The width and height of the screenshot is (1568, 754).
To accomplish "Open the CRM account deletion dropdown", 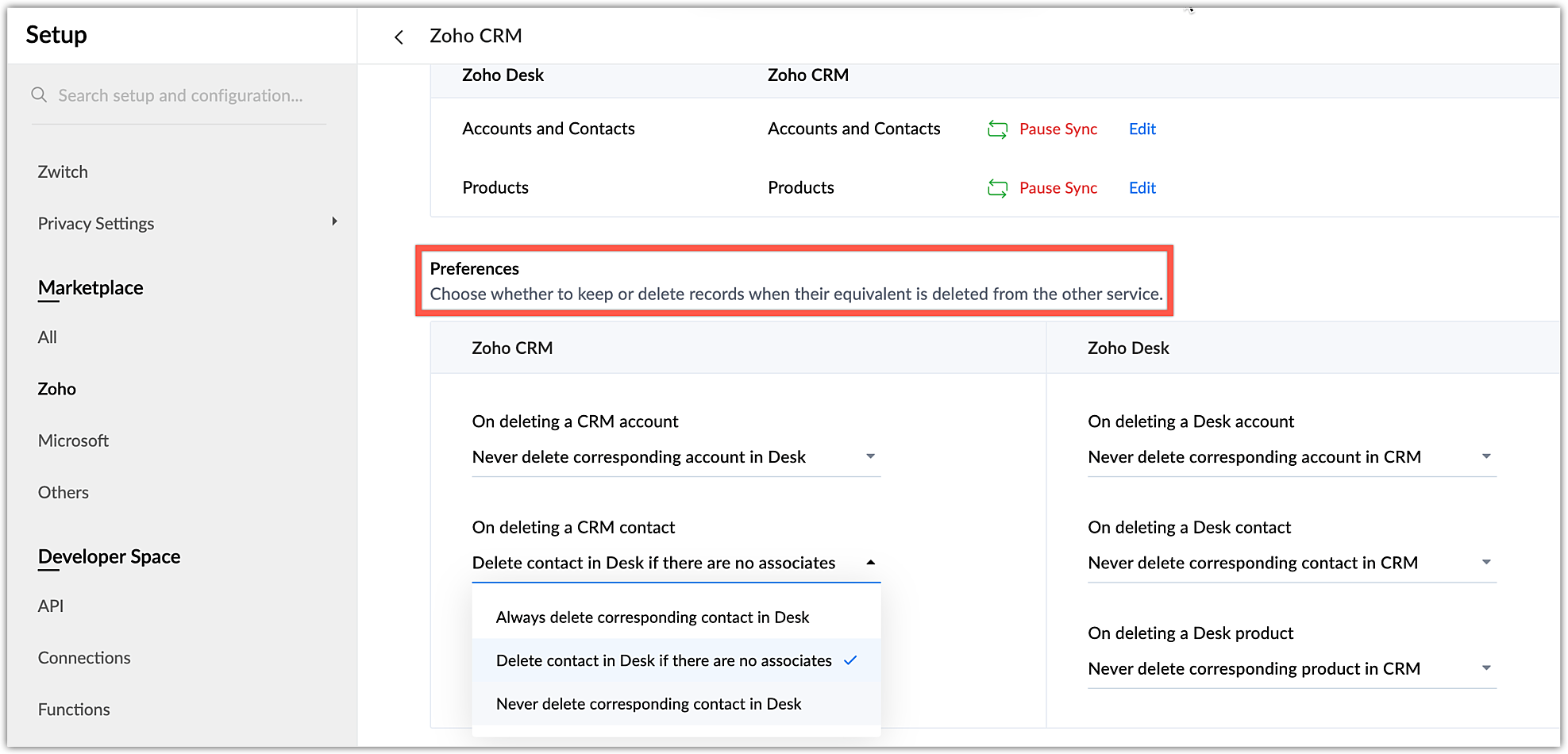I will [870, 456].
